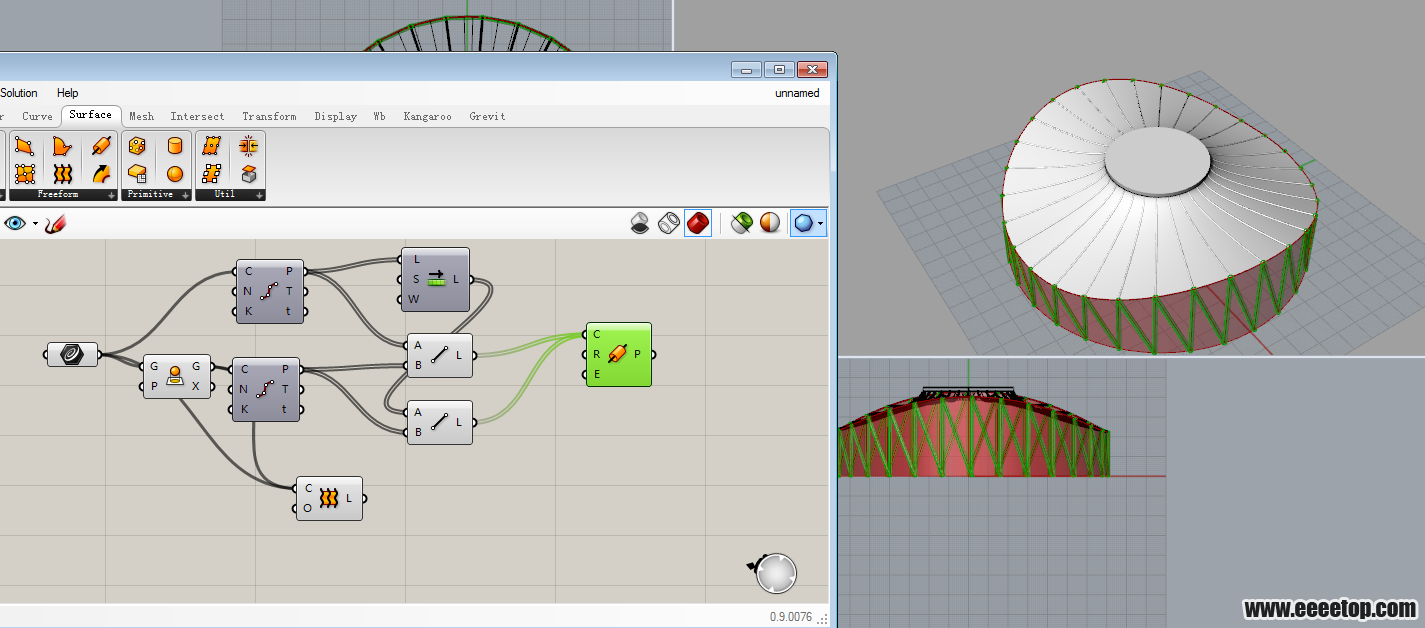Open the Help menu
The image size is (1425, 628).
tap(67, 93)
